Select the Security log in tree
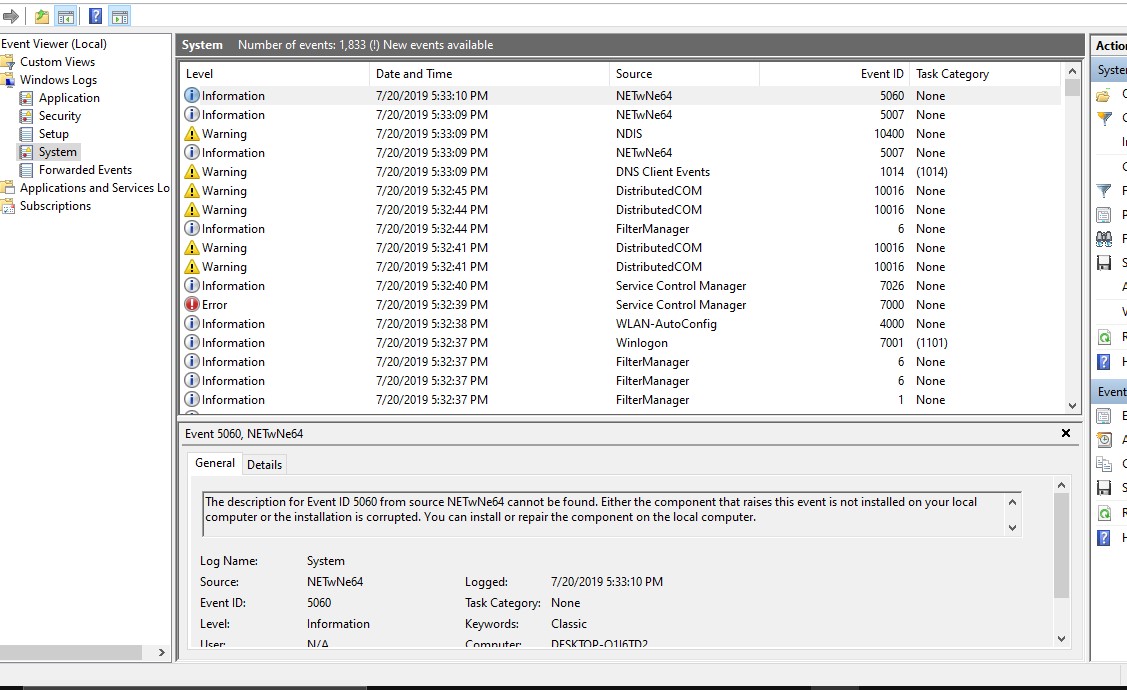Viewport: 1127px width, 690px height. (x=59, y=116)
